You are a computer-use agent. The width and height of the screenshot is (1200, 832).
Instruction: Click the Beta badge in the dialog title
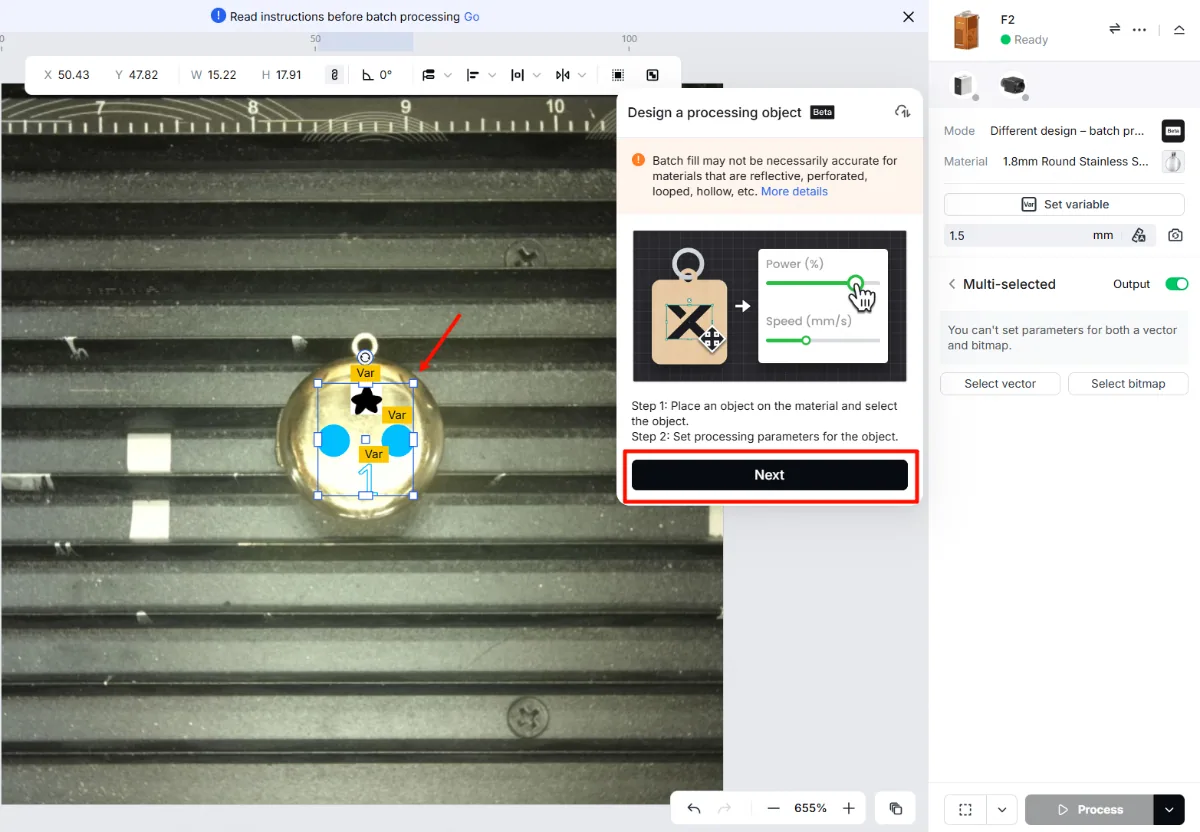[x=822, y=112]
